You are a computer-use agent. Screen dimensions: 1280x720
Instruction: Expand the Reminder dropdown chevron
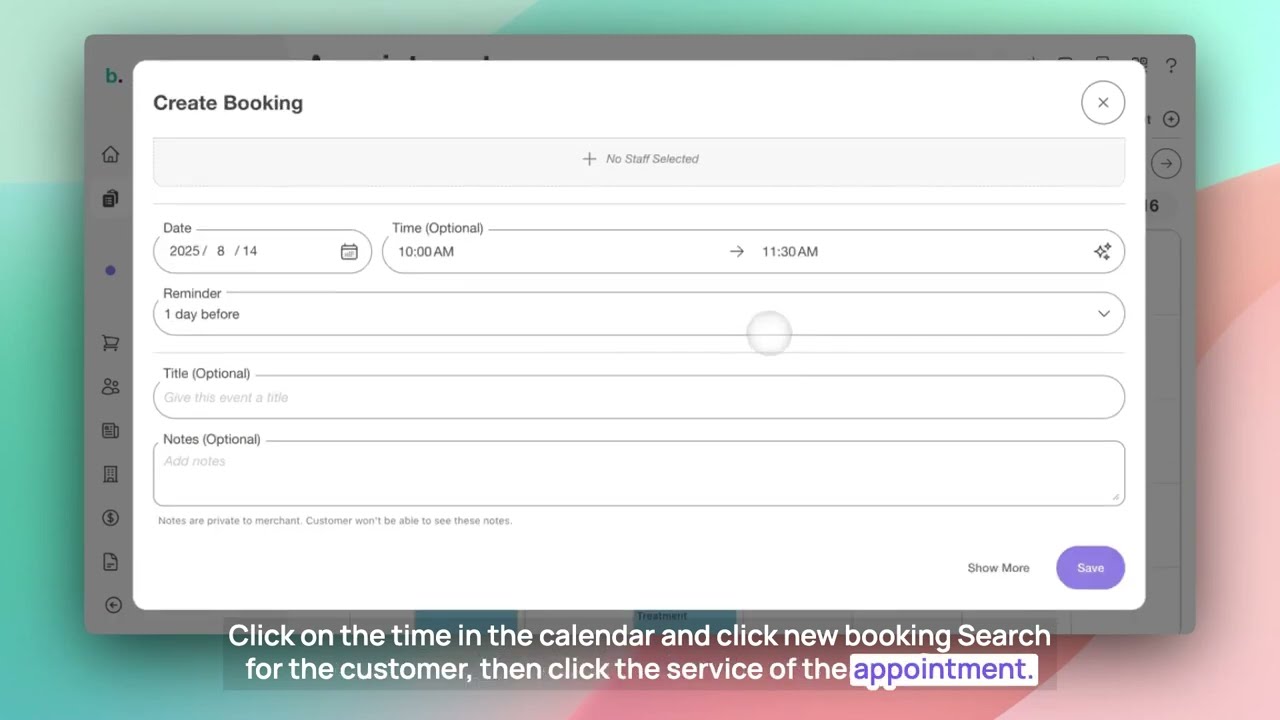pyautogui.click(x=1104, y=314)
